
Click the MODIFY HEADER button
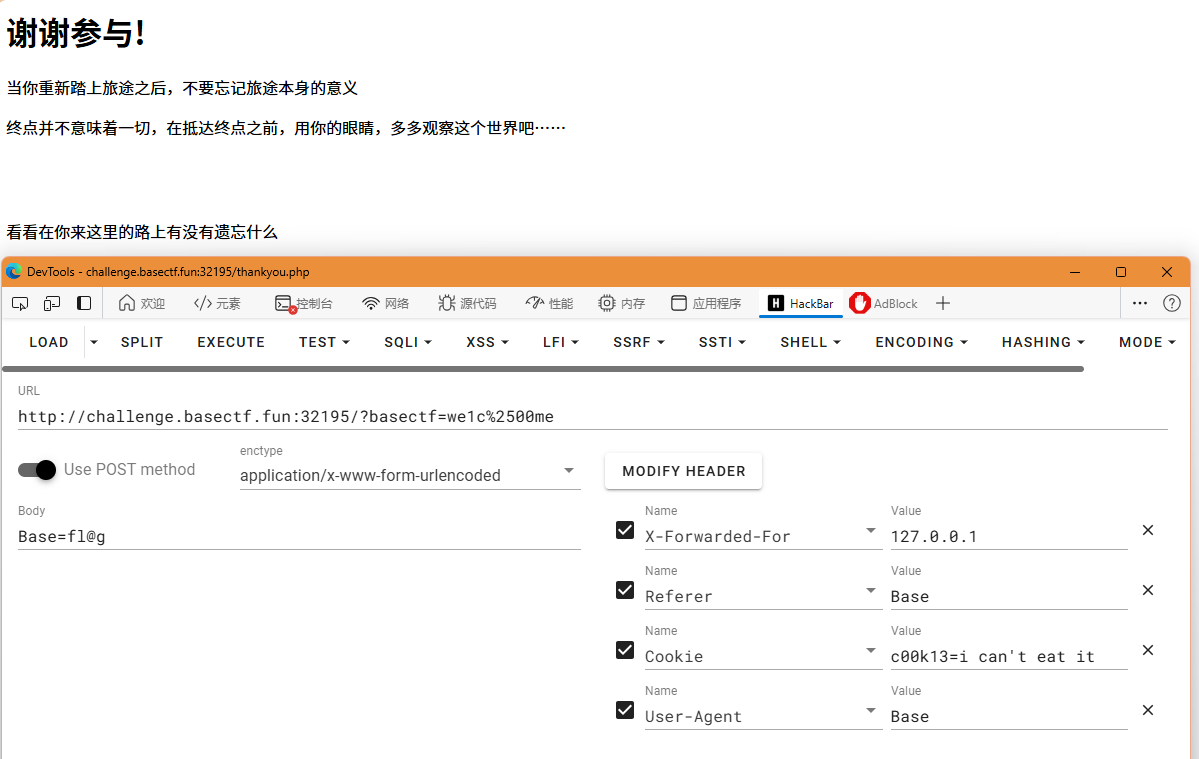tap(683, 471)
